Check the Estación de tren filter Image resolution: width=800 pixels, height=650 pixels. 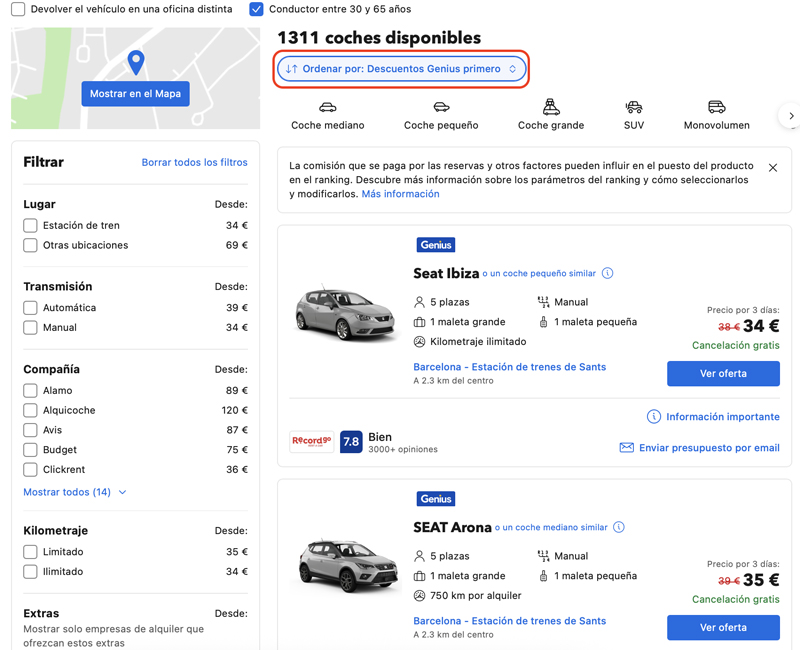(x=30, y=226)
